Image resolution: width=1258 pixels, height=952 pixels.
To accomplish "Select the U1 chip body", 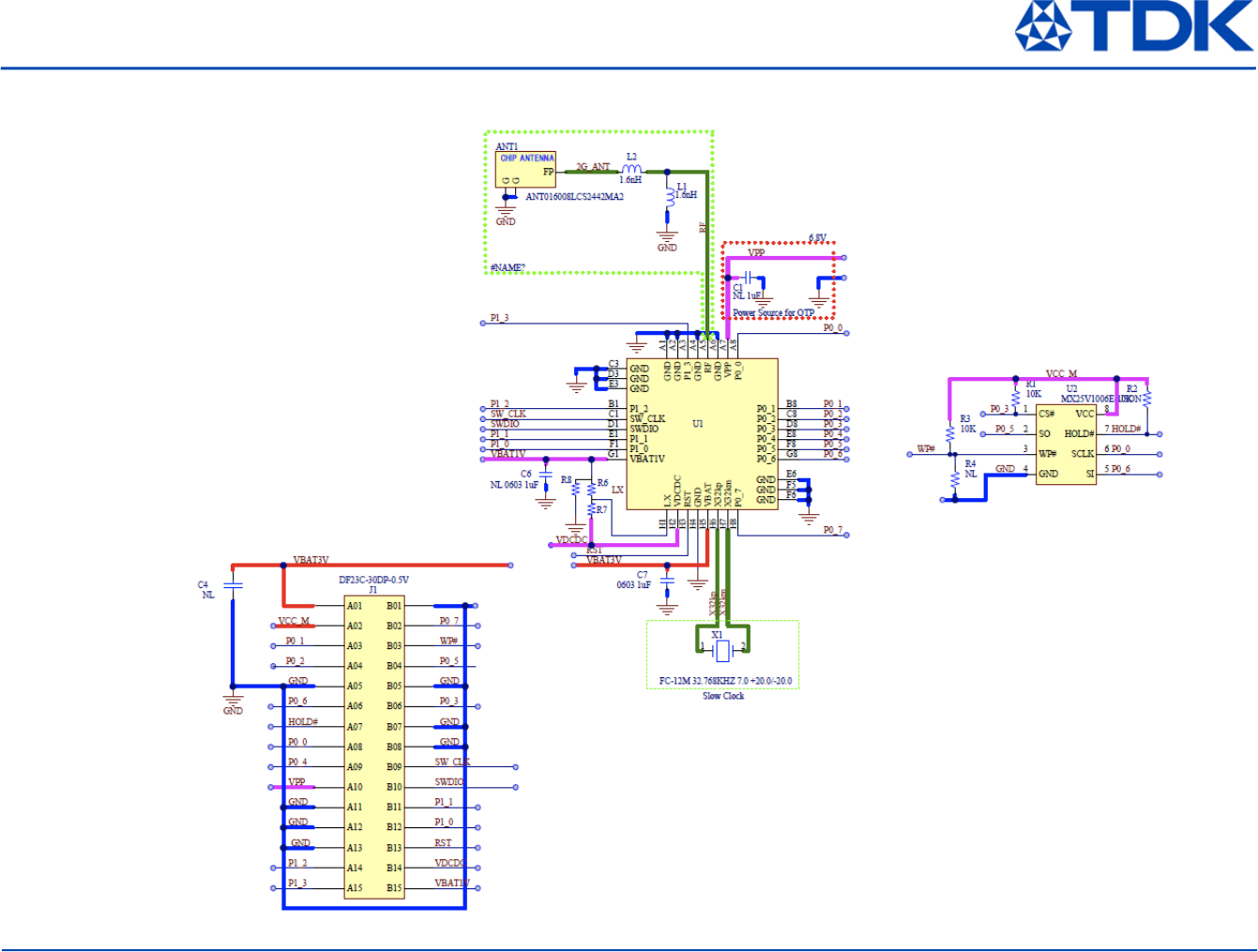I will coord(702,433).
